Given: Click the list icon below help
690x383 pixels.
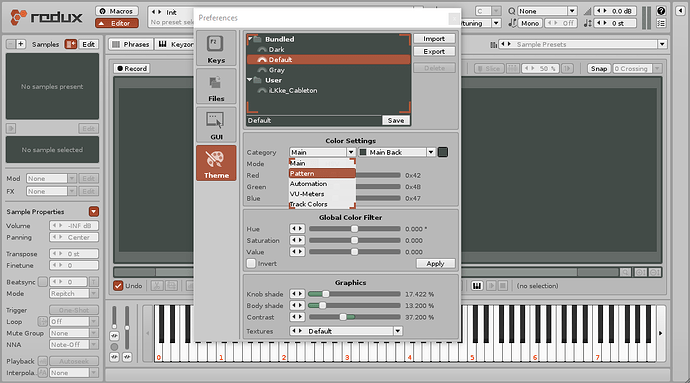Looking at the screenshot, I should tap(661, 23).
